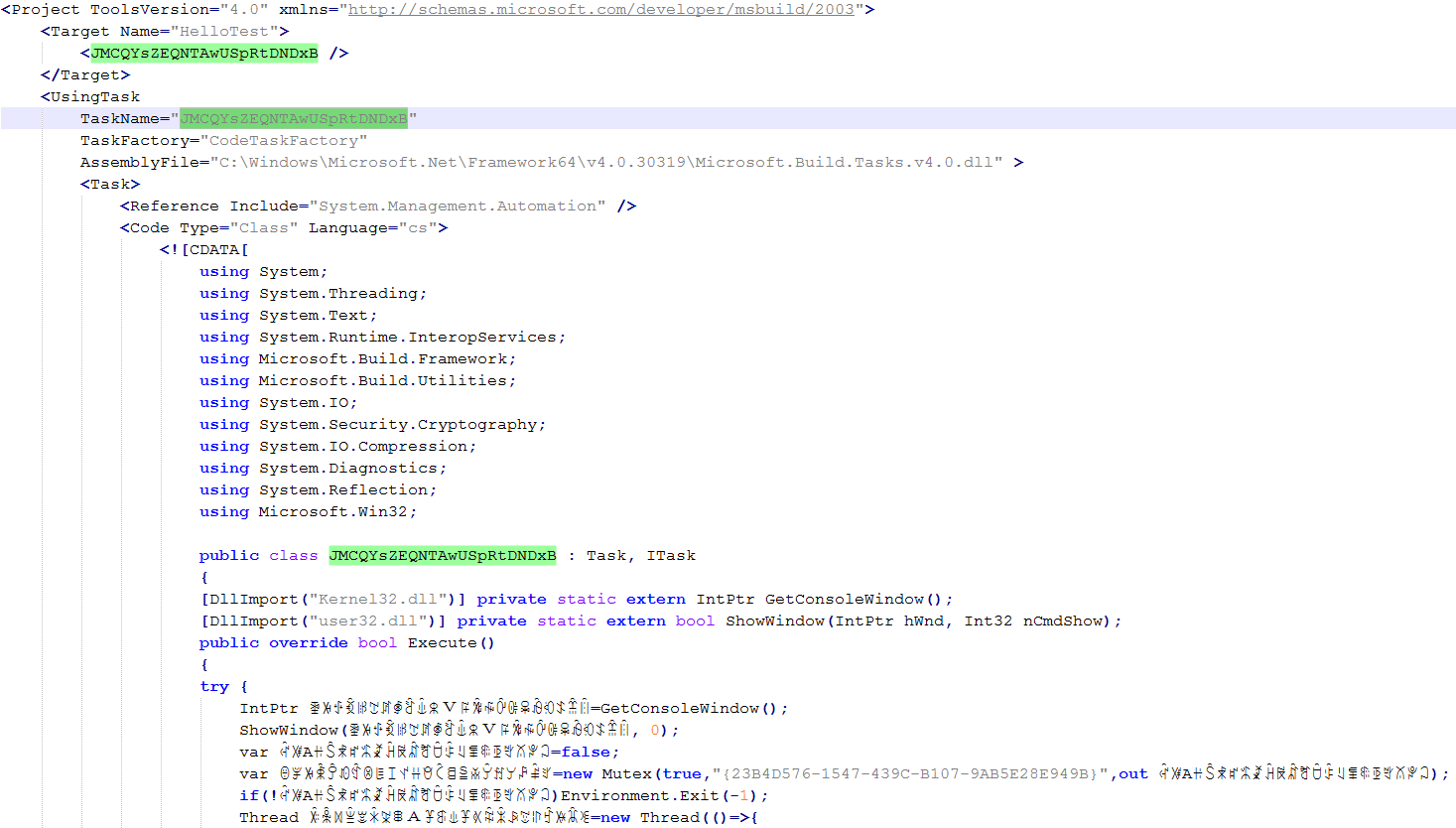This screenshot has width=1456, height=828.
Task: Click the Environment.Exit(-1) call
Action: click(x=665, y=795)
